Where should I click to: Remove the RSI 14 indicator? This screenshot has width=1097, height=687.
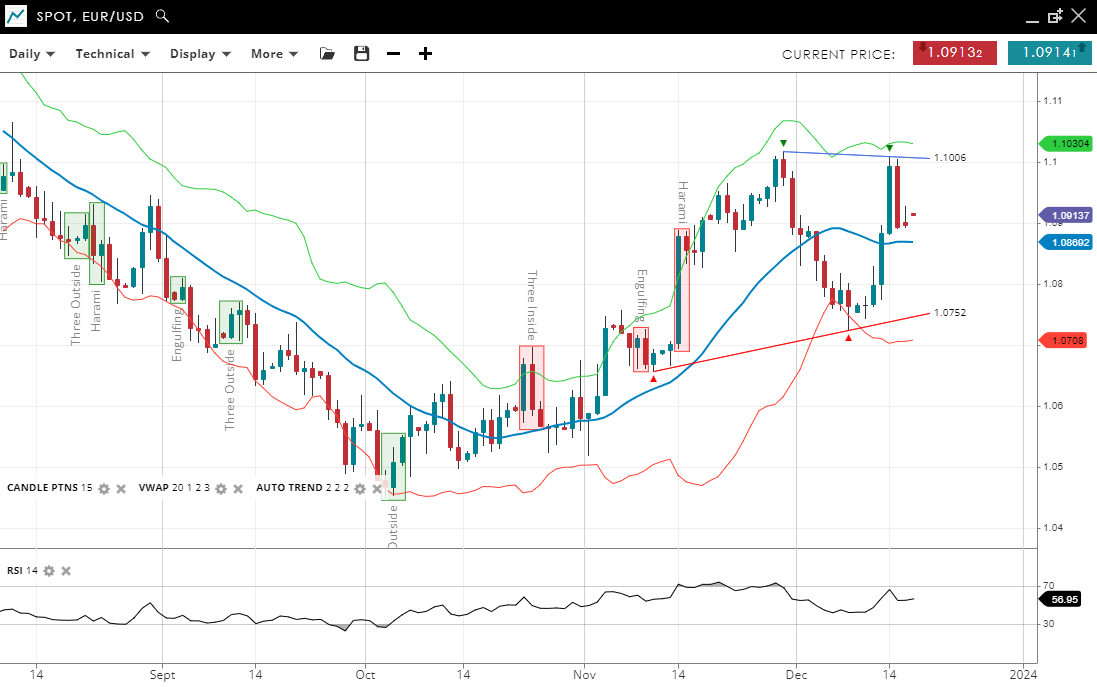[66, 571]
